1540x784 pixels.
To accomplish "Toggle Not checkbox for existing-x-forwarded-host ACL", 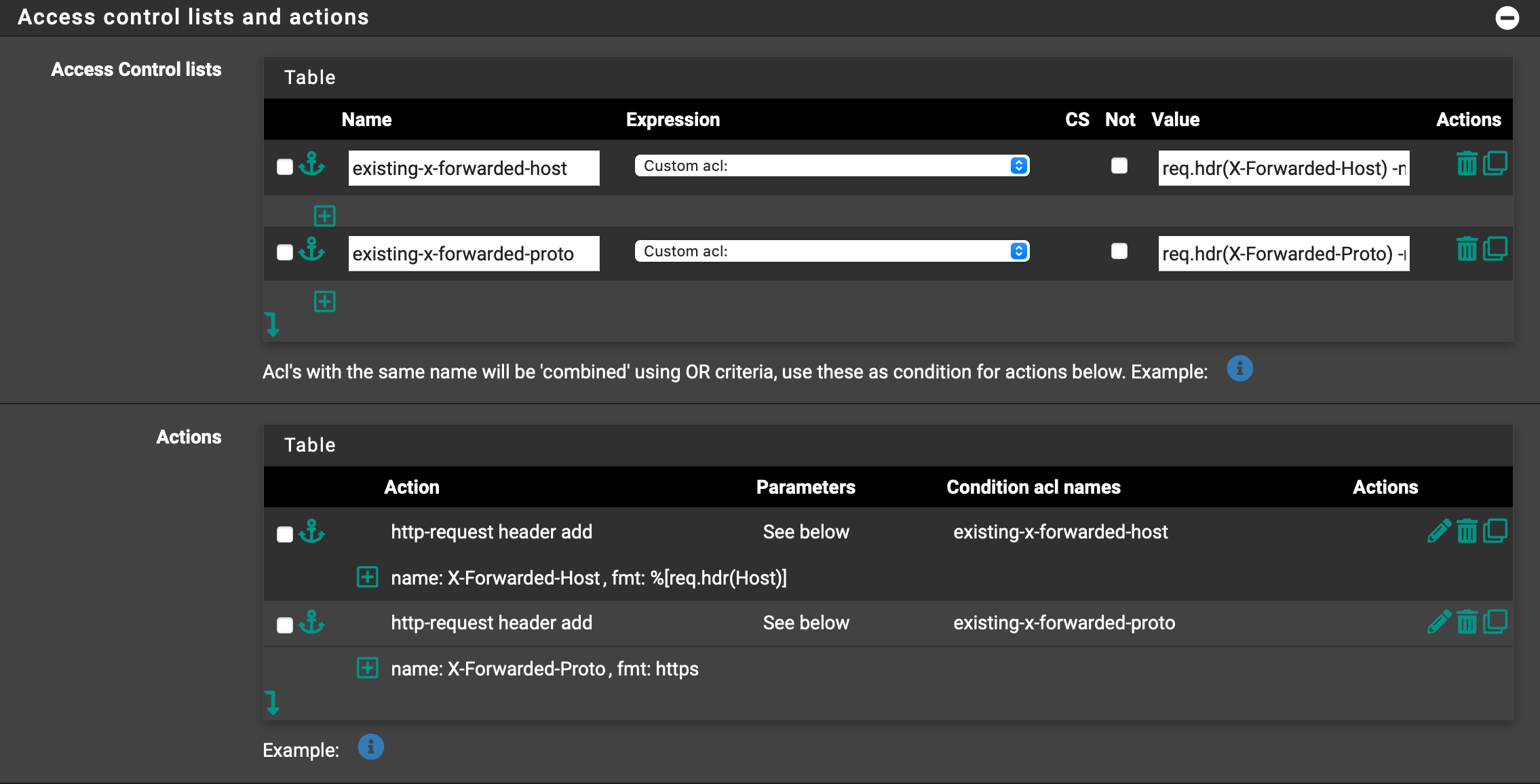I will click(x=1119, y=165).
